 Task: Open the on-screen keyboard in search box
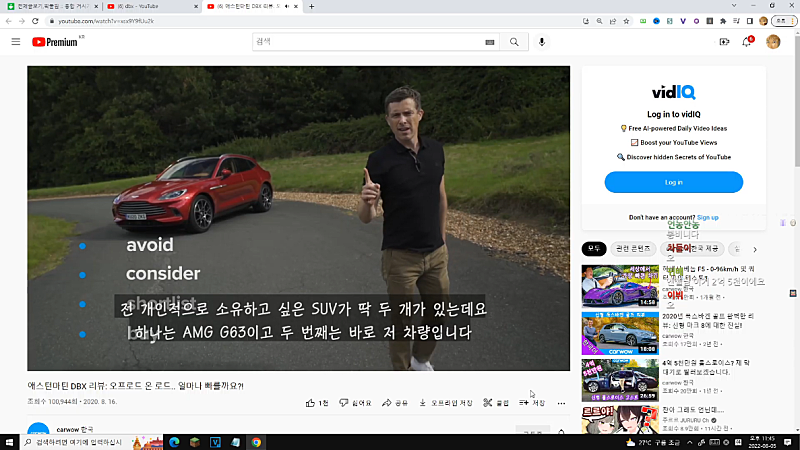[x=490, y=42]
